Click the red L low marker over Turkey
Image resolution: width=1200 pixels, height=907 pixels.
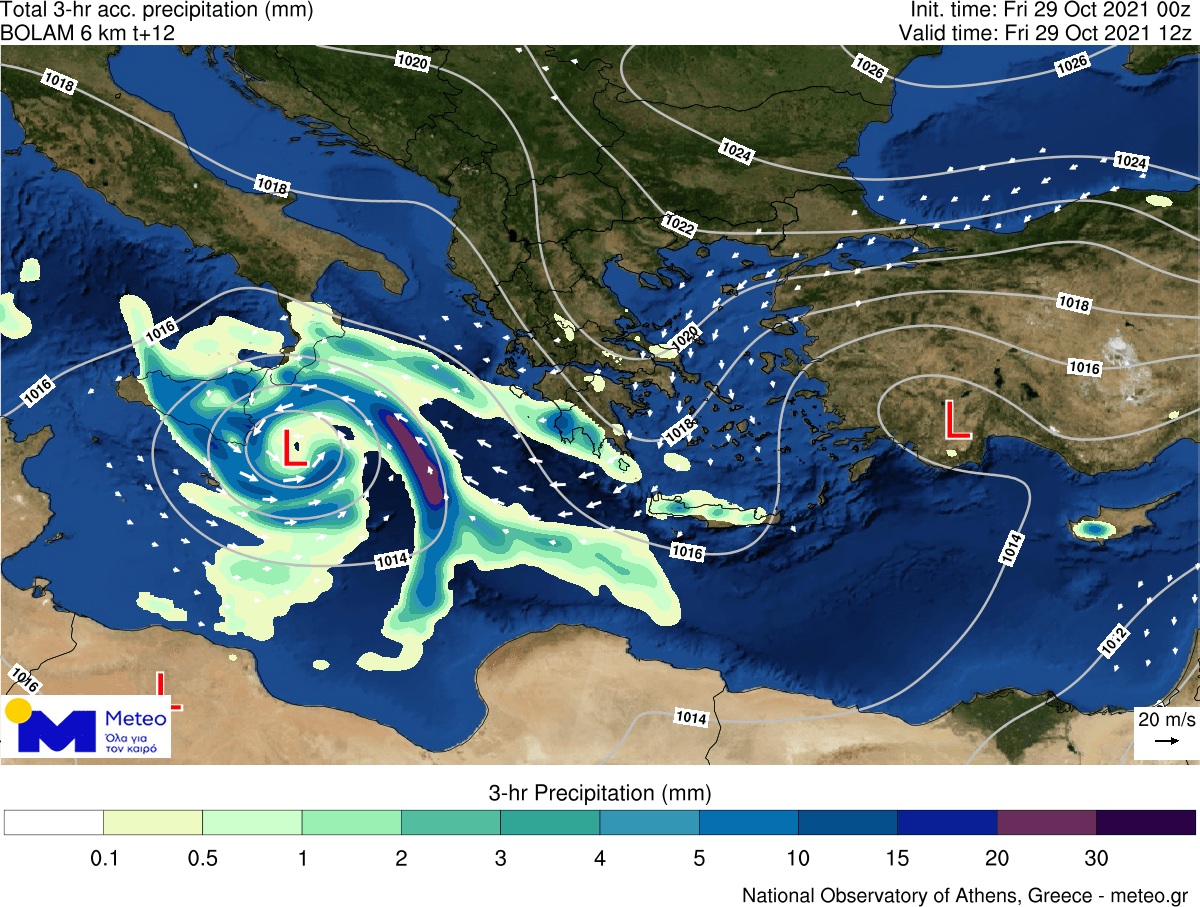[x=956, y=420]
